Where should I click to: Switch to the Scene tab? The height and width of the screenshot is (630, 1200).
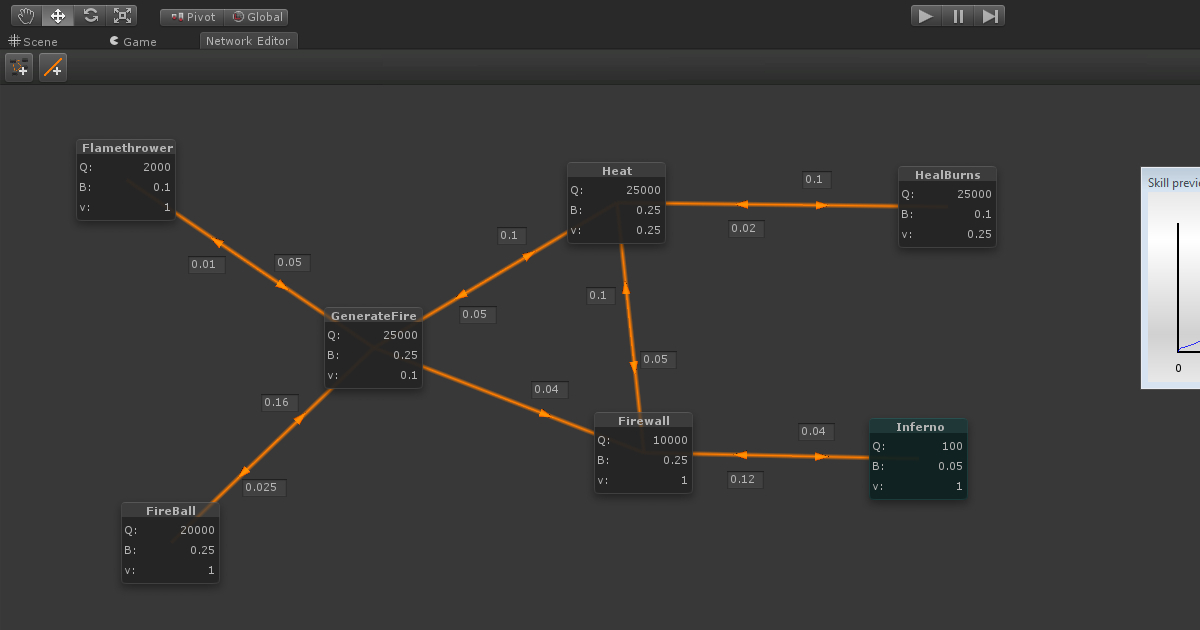33,42
